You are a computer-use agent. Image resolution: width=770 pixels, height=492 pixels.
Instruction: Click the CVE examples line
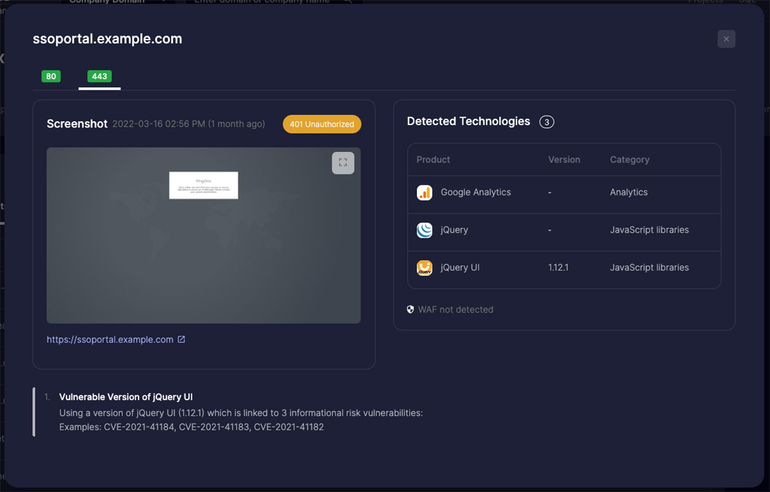coord(191,427)
